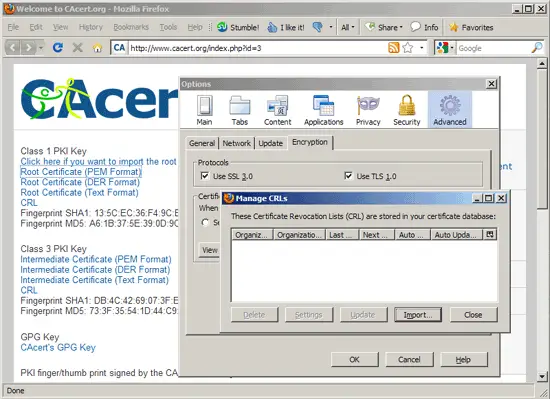Click the Import... button in Manage CRLs
This screenshot has width=550, height=399.
tap(418, 315)
